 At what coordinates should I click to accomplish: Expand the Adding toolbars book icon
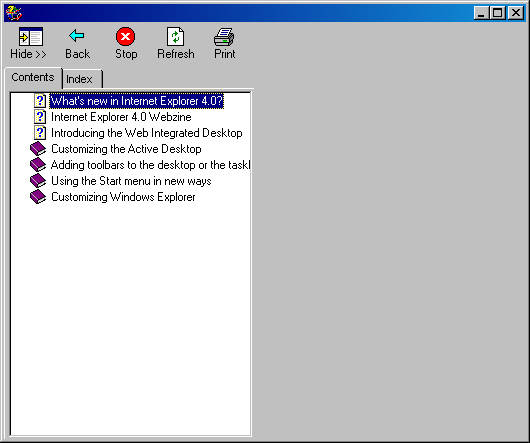pos(38,165)
